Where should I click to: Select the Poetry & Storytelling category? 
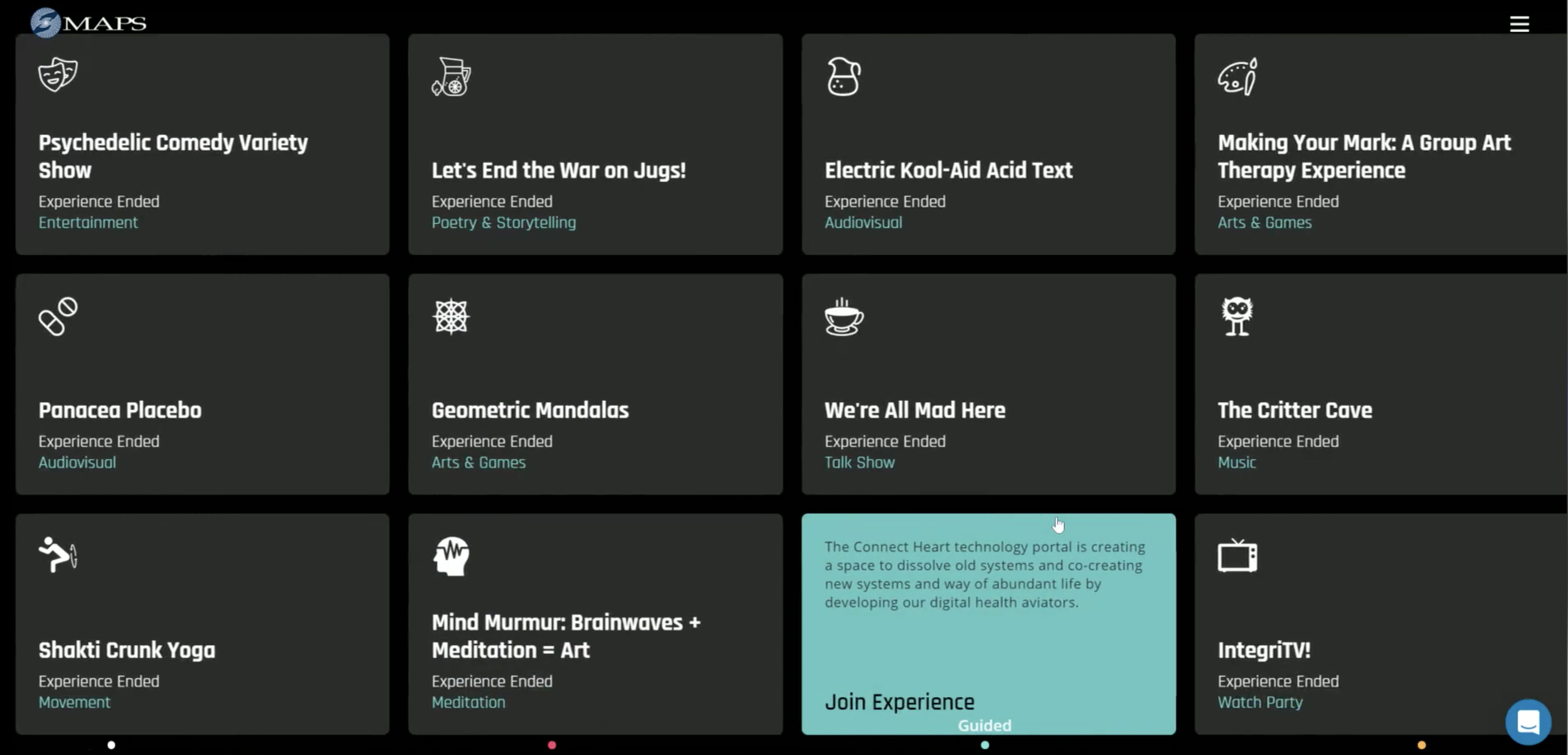coord(503,223)
